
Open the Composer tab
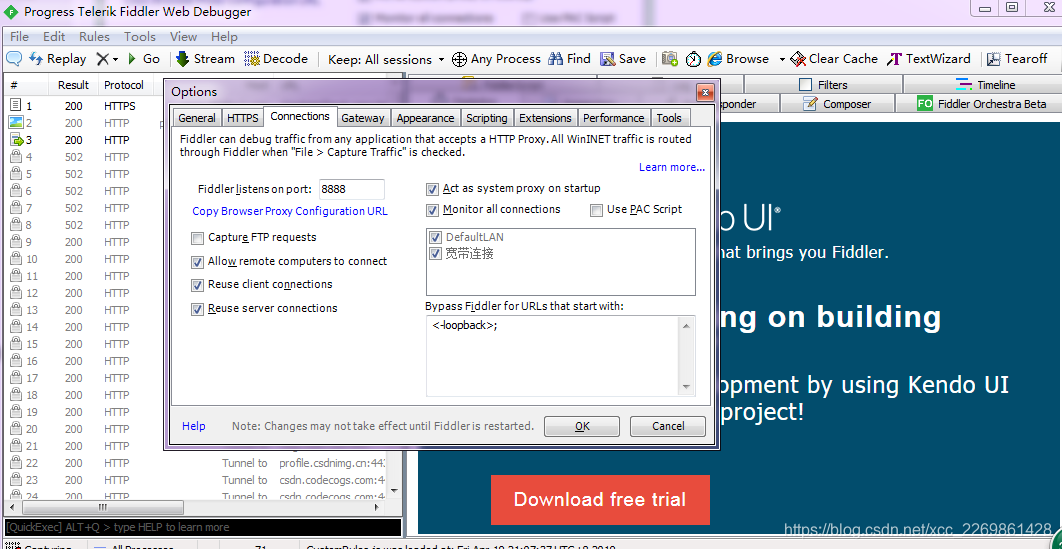coord(838,104)
